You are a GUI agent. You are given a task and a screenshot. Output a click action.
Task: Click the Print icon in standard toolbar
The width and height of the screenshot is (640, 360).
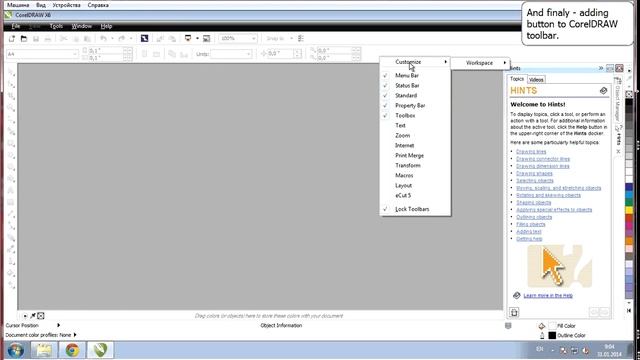pos(48,38)
